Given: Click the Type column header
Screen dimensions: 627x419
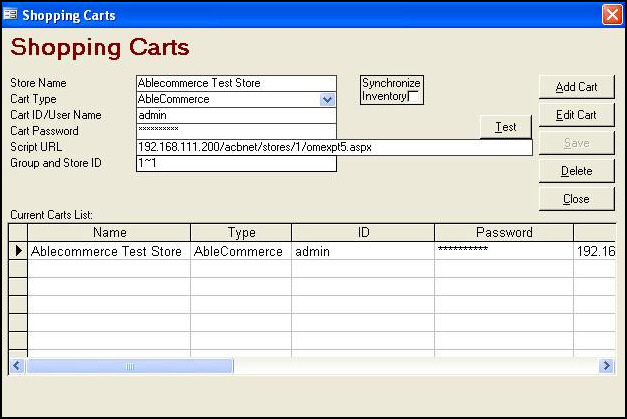Looking at the screenshot, I should click(x=241, y=232).
